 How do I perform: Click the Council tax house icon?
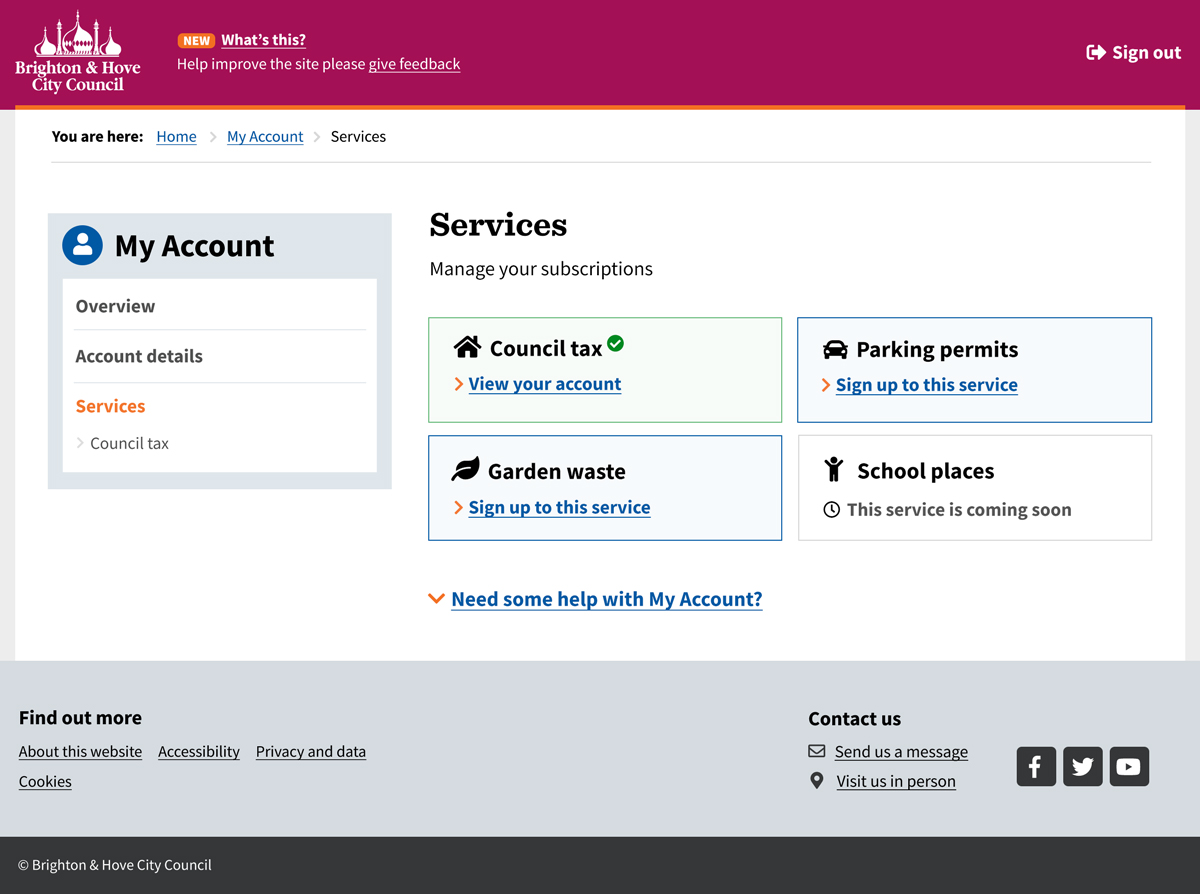(x=467, y=347)
